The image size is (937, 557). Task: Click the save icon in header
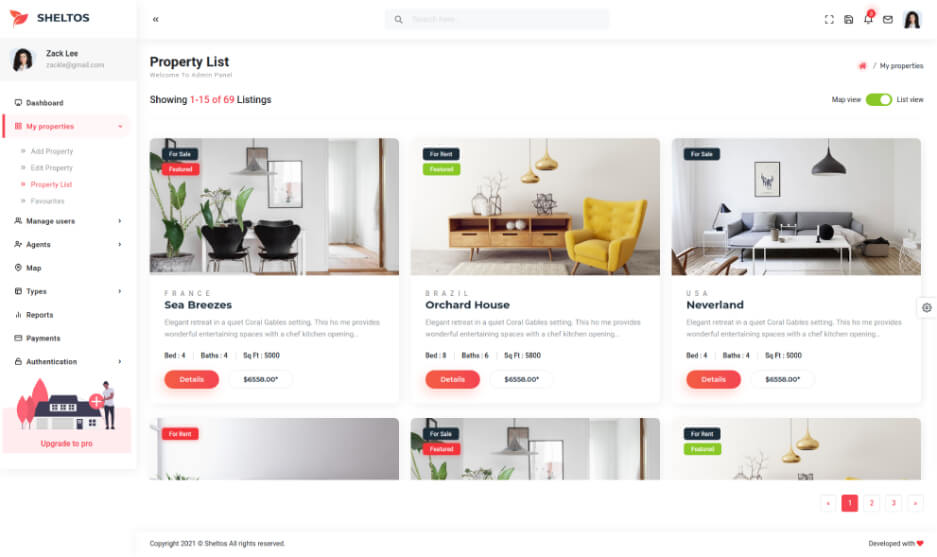[849, 20]
